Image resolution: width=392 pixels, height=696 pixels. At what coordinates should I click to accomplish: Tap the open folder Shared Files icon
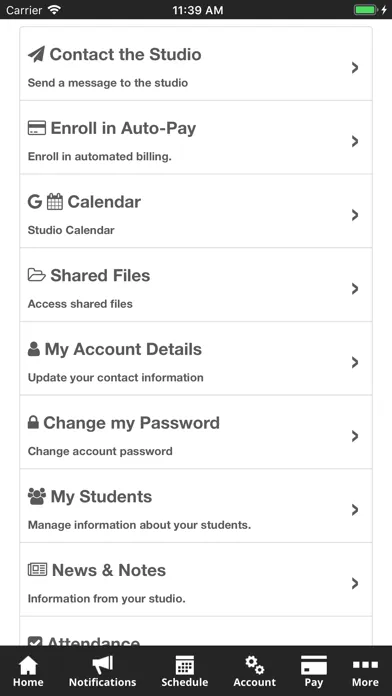(x=36, y=275)
